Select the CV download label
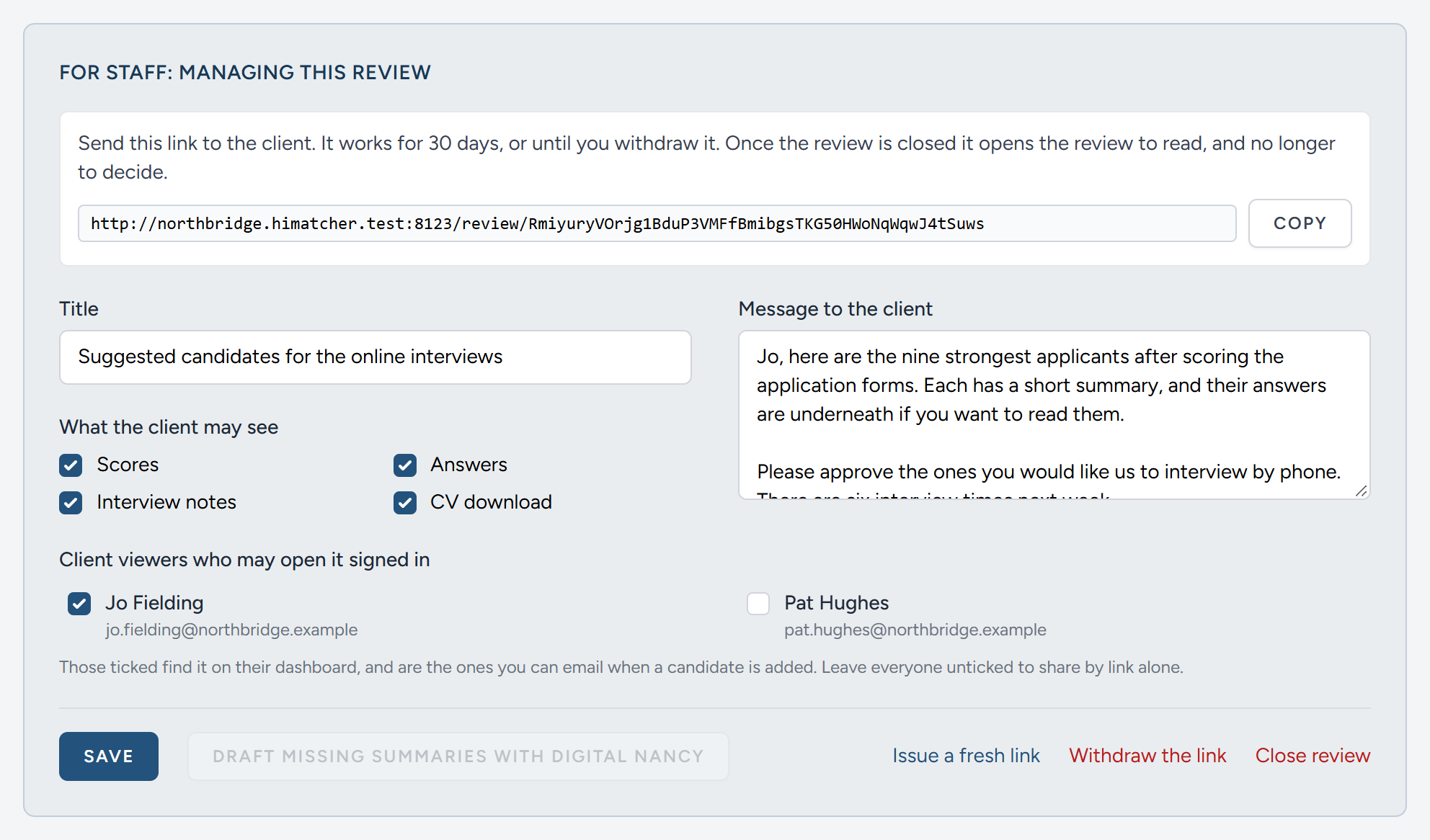This screenshot has height=840, width=1430. tap(491, 502)
